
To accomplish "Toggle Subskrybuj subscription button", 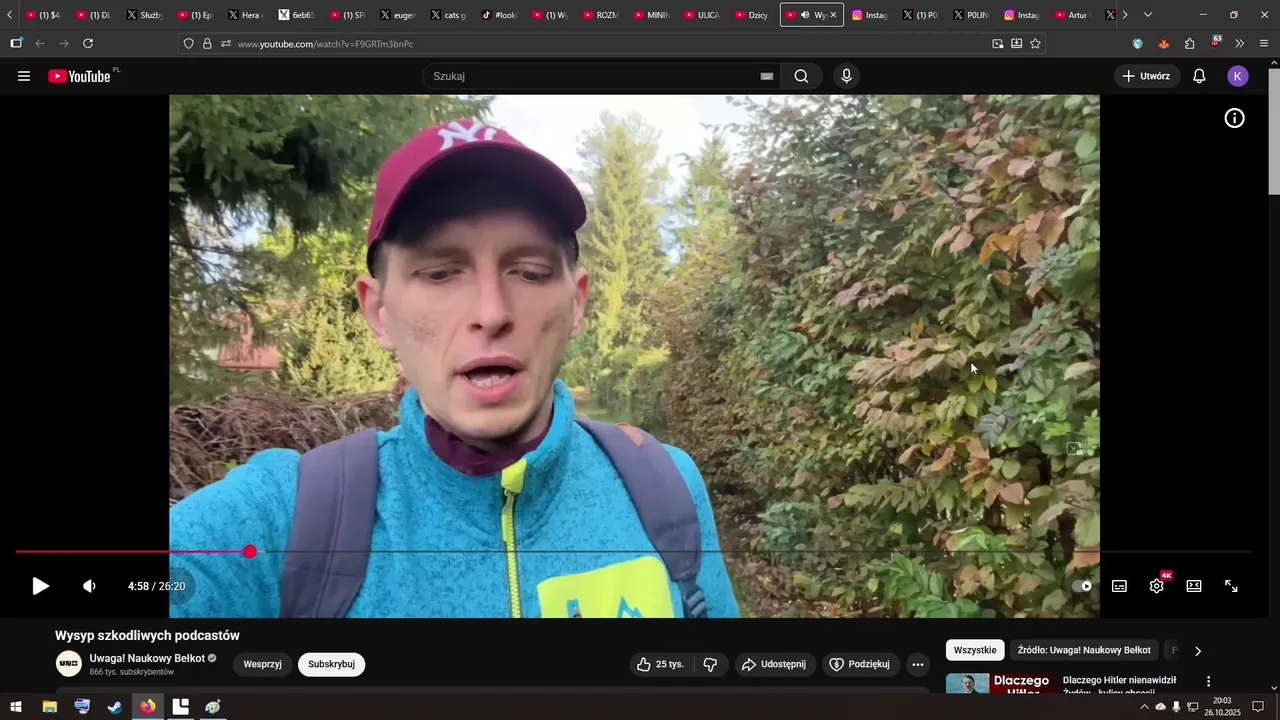I will (331, 664).
